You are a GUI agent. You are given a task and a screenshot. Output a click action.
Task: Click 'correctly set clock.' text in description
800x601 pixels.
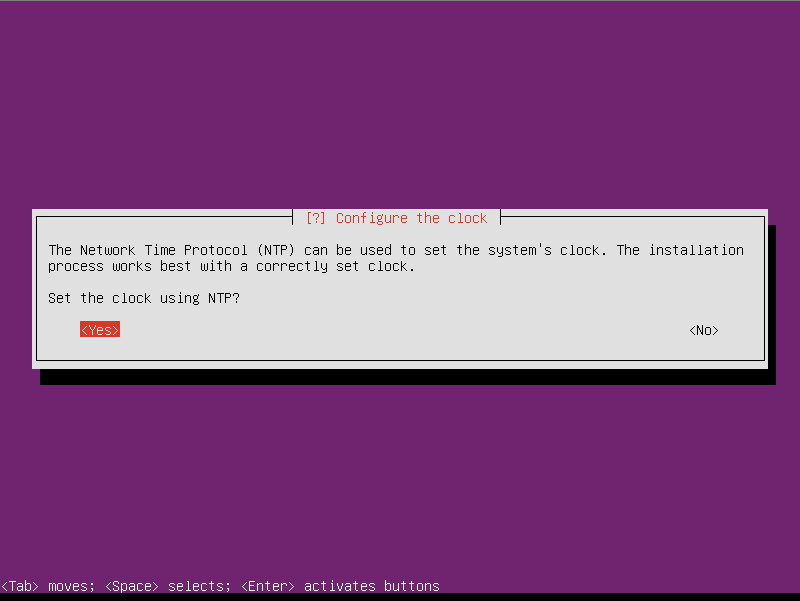(335, 266)
